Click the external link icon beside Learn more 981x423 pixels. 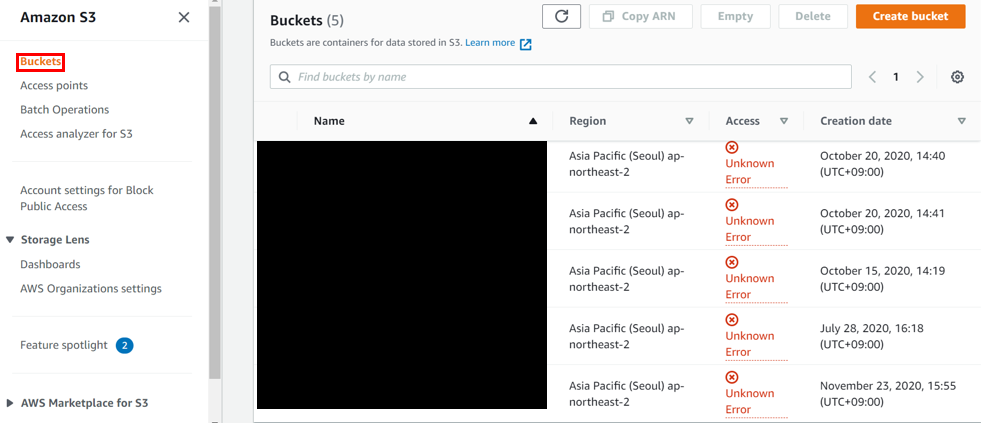coord(526,44)
